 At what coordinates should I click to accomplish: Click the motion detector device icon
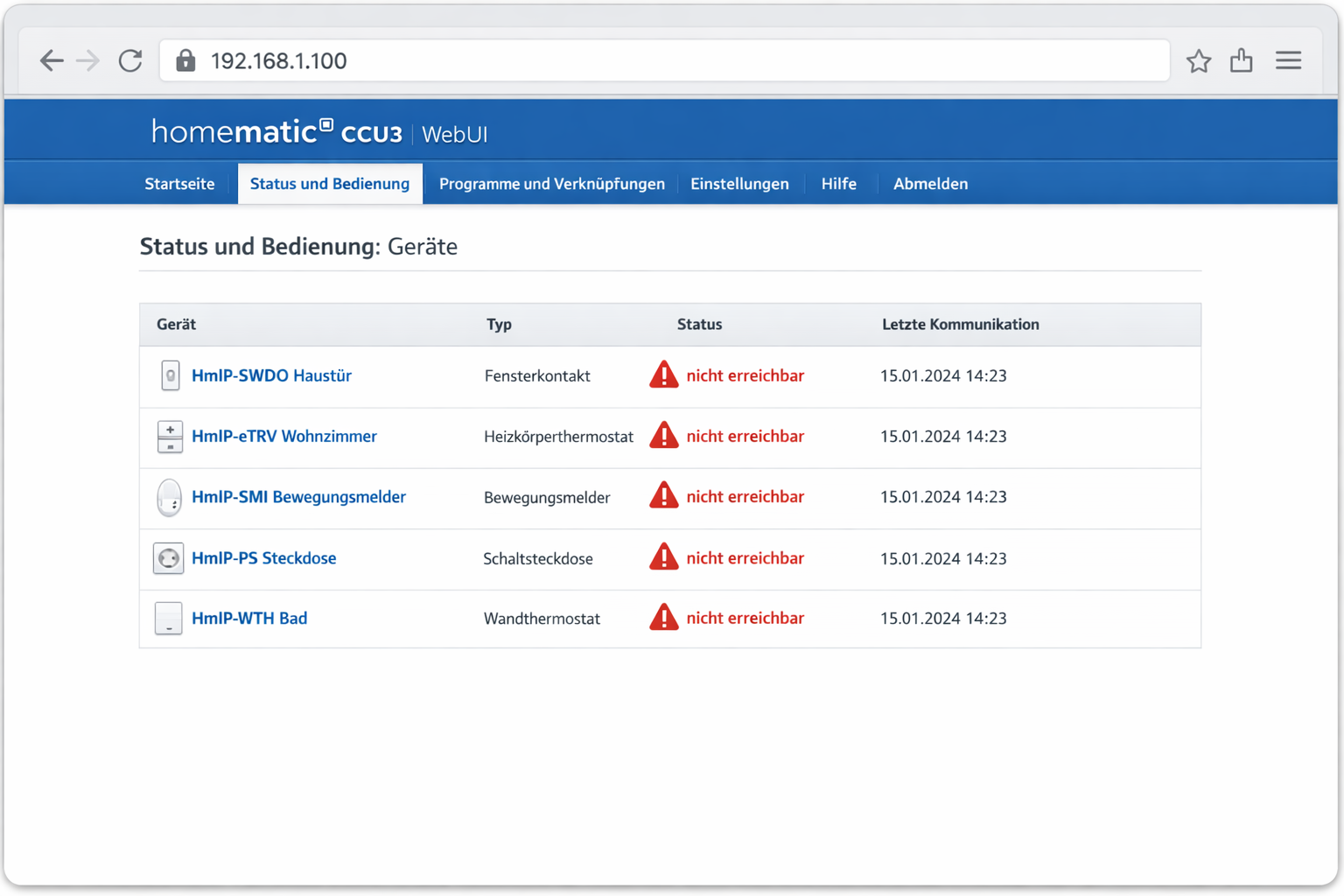point(169,498)
